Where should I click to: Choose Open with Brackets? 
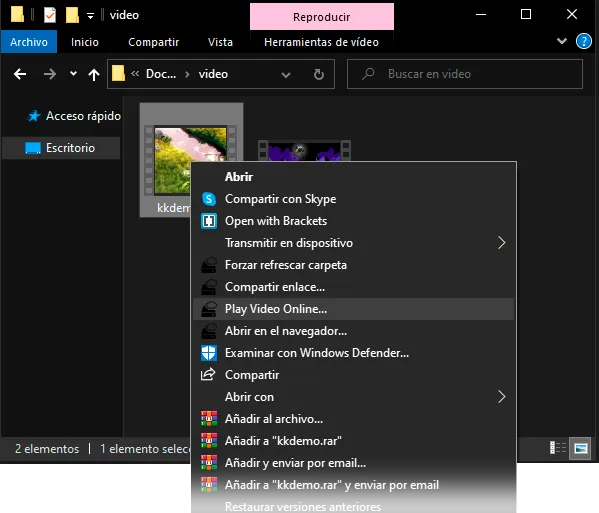click(353, 221)
